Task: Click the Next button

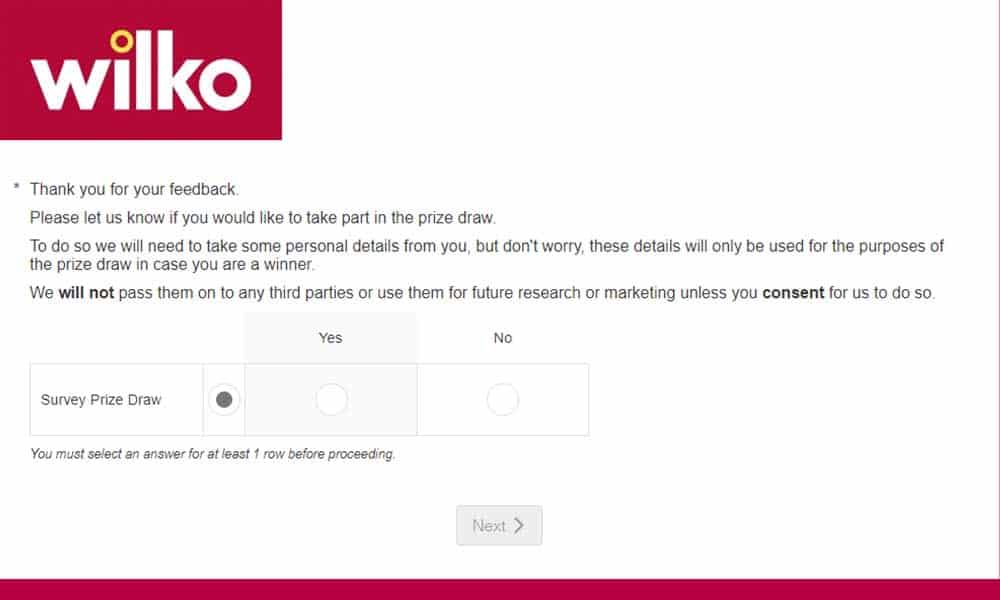Action: (499, 525)
